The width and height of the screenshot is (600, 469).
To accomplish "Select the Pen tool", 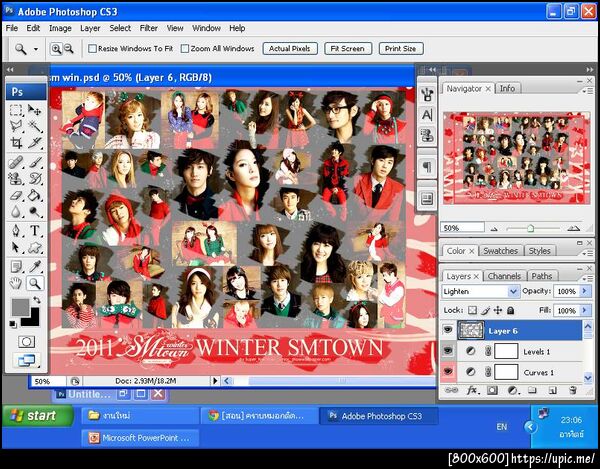I will point(16,231).
